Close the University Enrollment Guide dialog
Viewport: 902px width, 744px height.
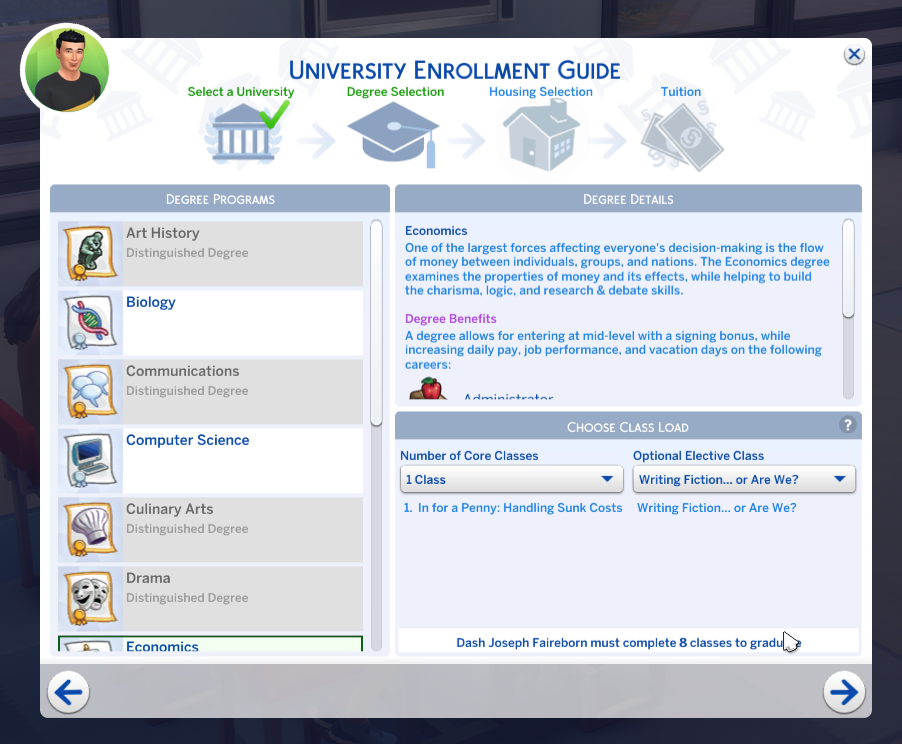854,55
